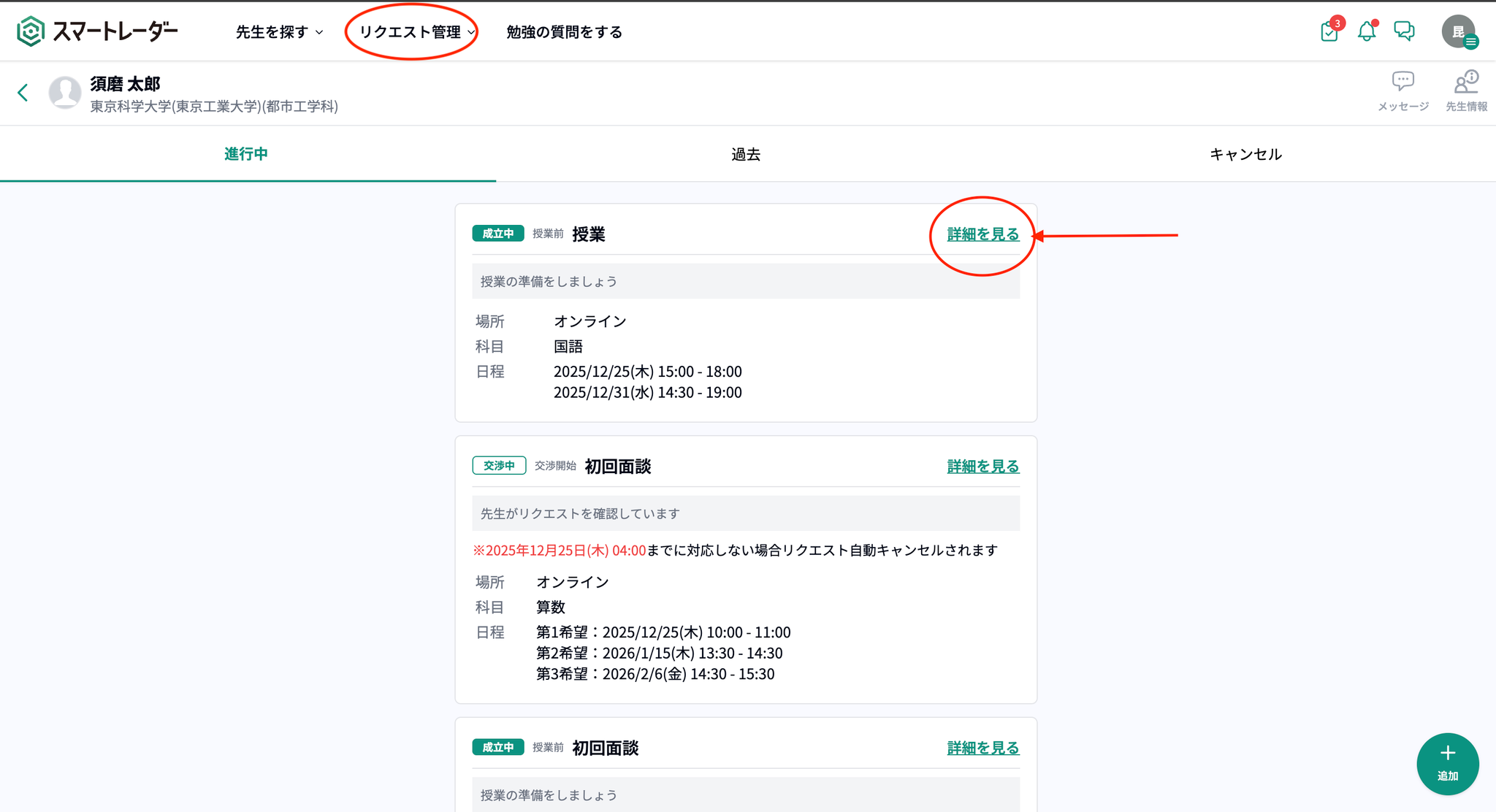Open 詳細を見る for bottom 成立中 初回面談 card

[982, 748]
